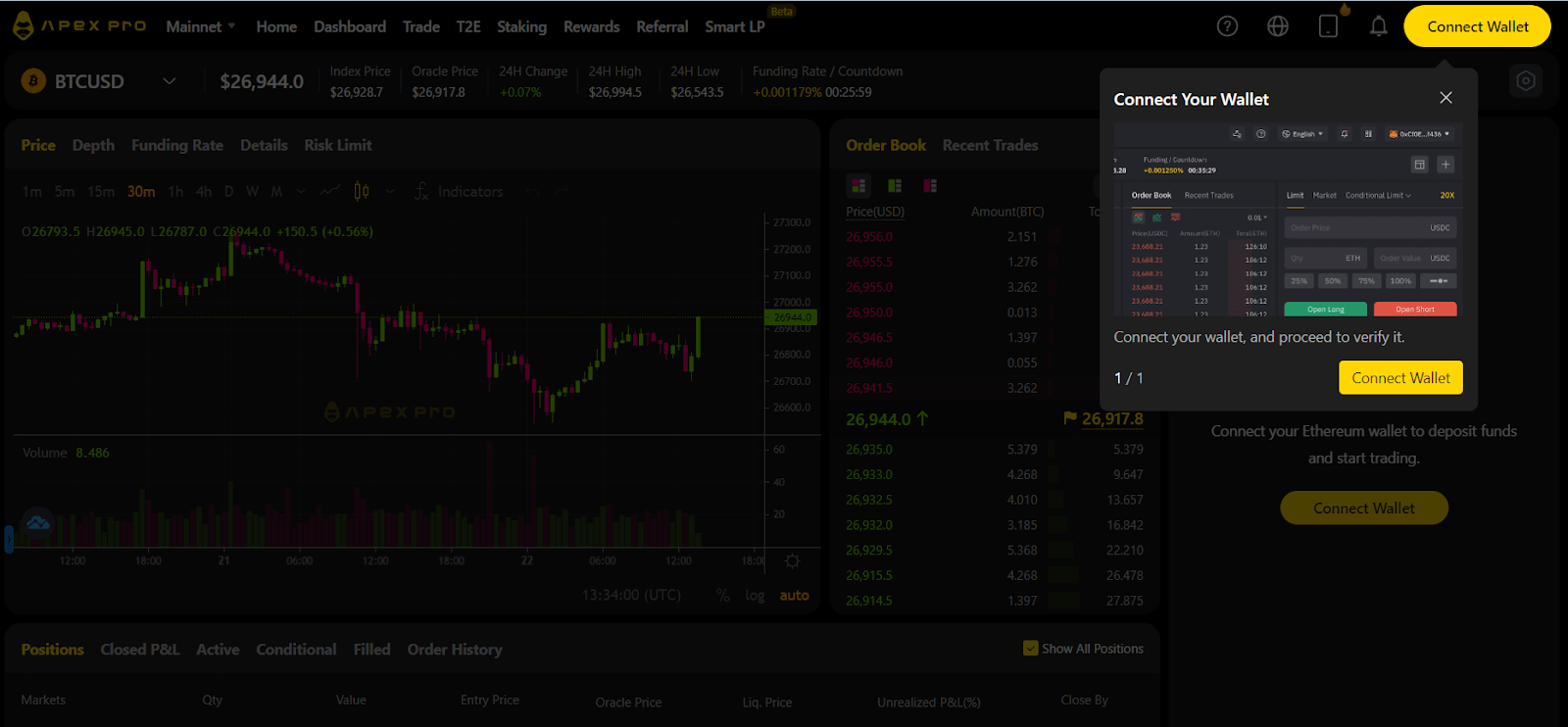Screen dimensions: 1568x727
Task: Open the notifications bell
Action: click(1379, 26)
